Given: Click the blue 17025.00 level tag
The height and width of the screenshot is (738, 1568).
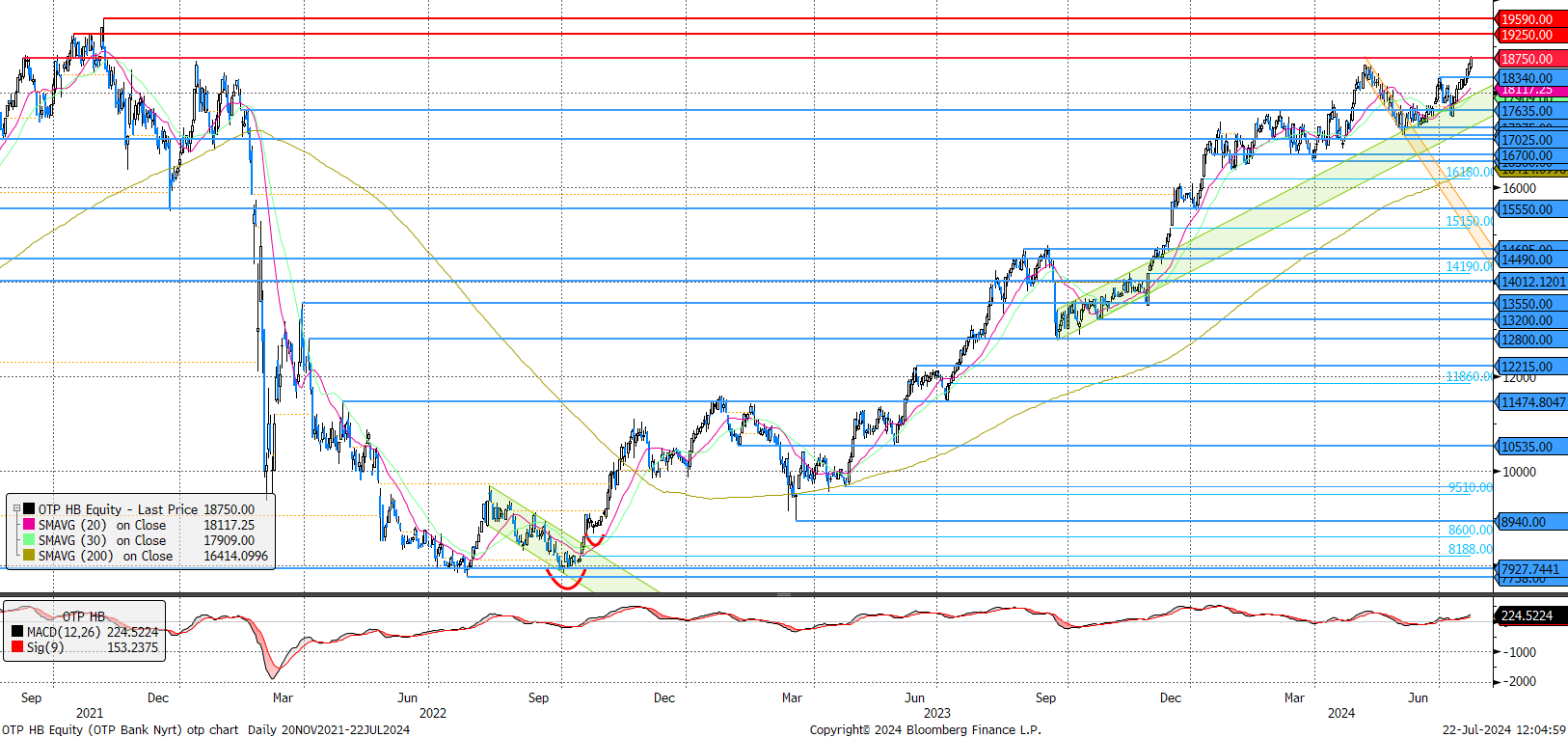Looking at the screenshot, I should [1530, 140].
